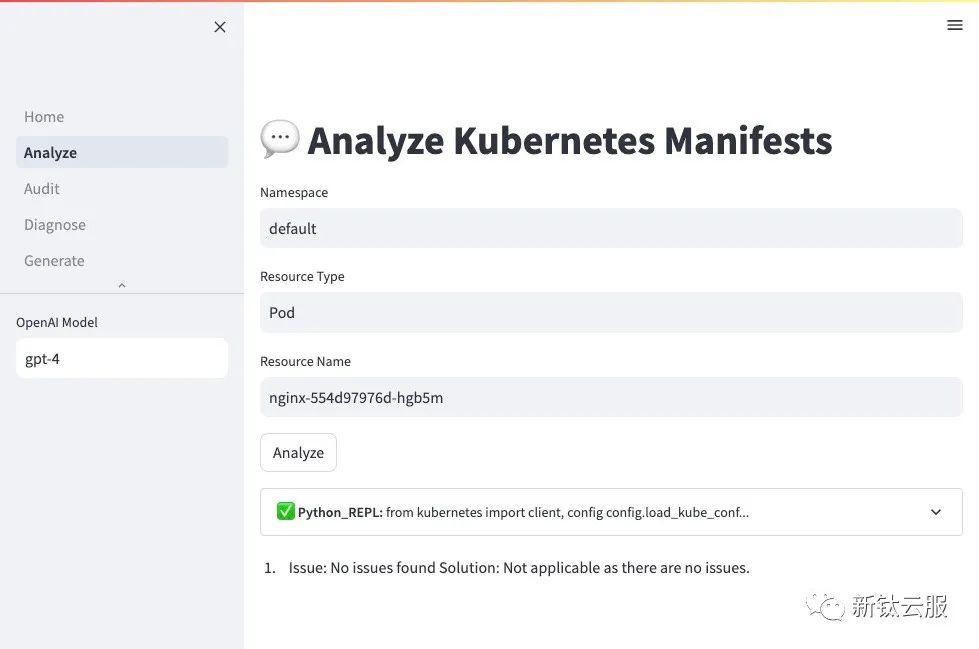Click the Resource Type field containing Pod
Image resolution: width=979 pixels, height=649 pixels.
click(x=611, y=313)
